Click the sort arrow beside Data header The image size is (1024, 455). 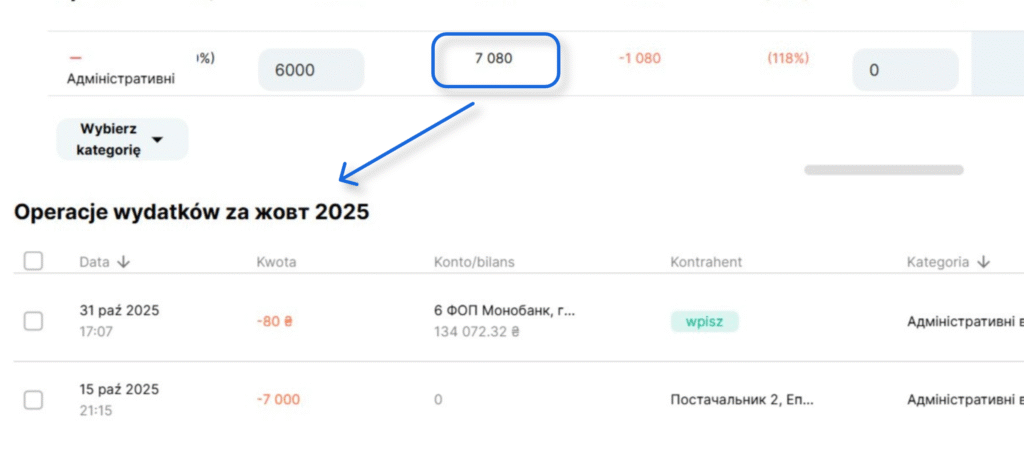click(123, 262)
